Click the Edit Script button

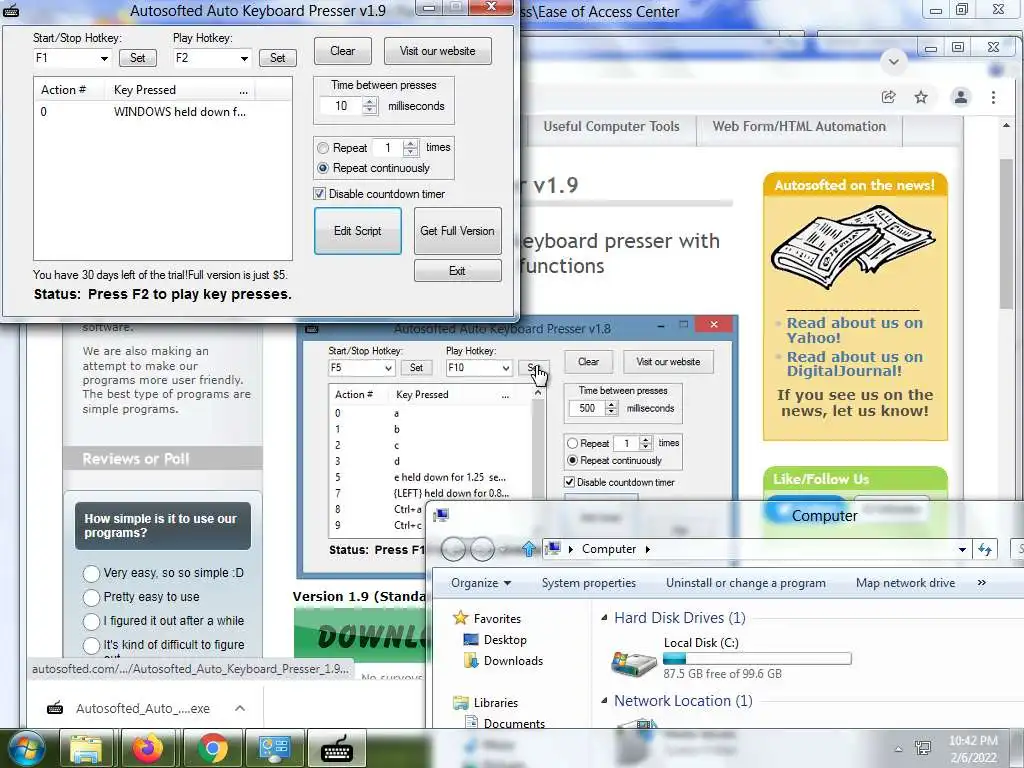(x=357, y=231)
